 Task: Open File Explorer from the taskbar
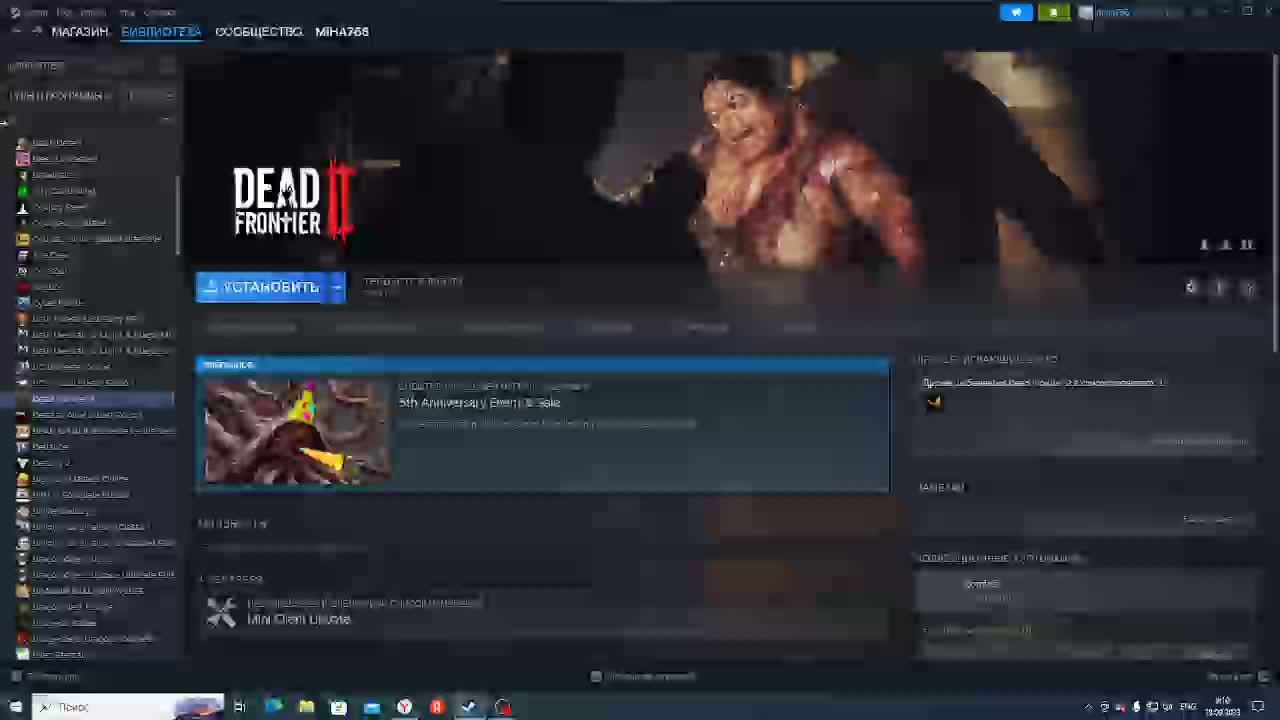[306, 707]
